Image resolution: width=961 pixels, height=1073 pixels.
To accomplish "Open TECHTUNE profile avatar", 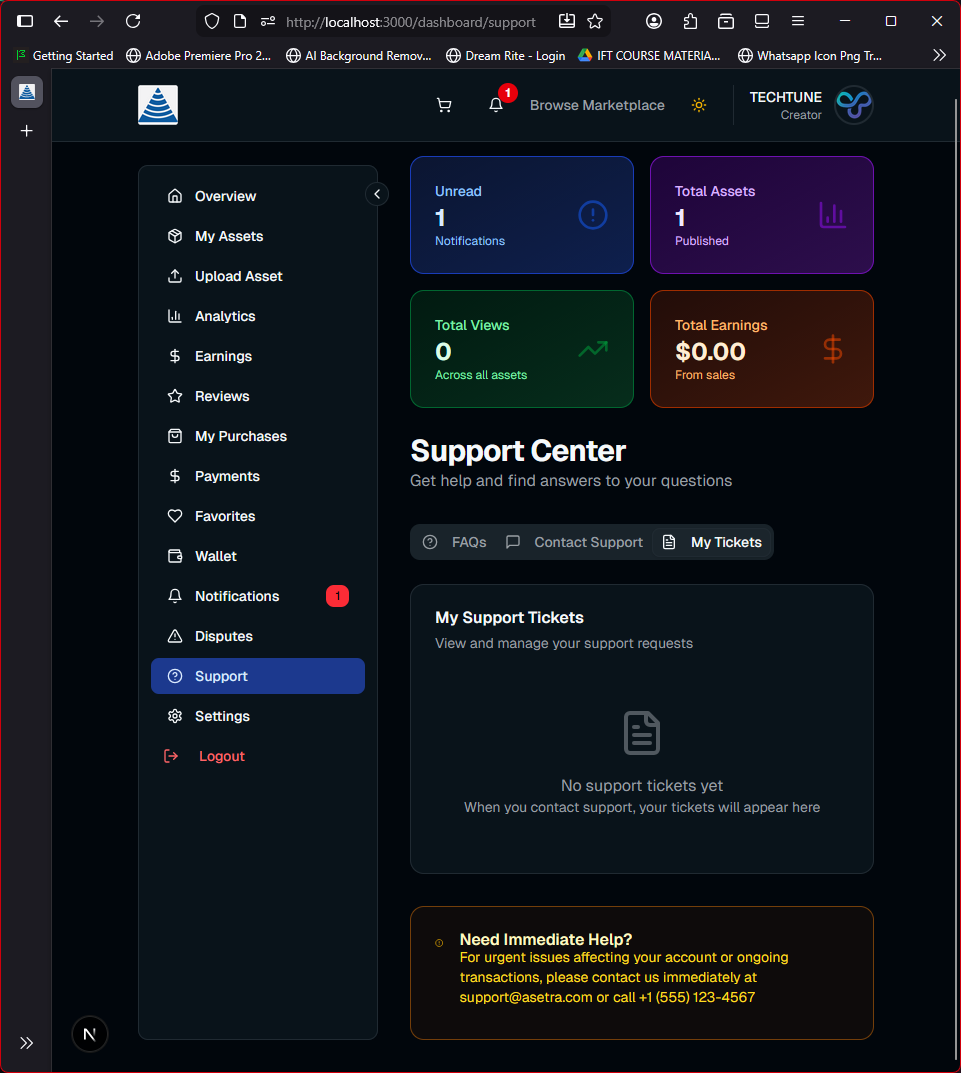I will tap(854, 105).
